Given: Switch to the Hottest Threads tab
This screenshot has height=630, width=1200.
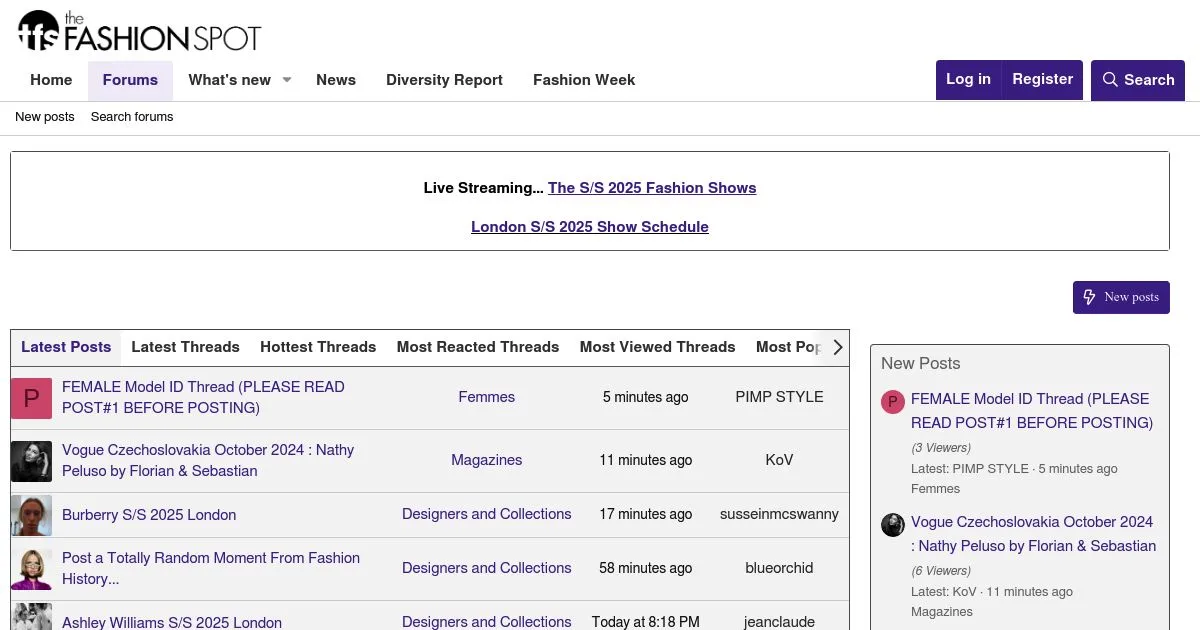Looking at the screenshot, I should point(318,347).
